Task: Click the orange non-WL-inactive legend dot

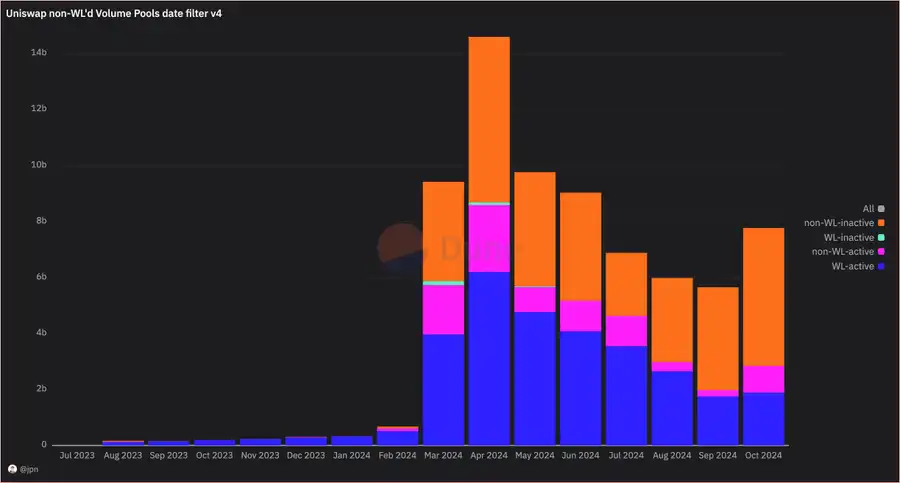Action: click(x=880, y=223)
